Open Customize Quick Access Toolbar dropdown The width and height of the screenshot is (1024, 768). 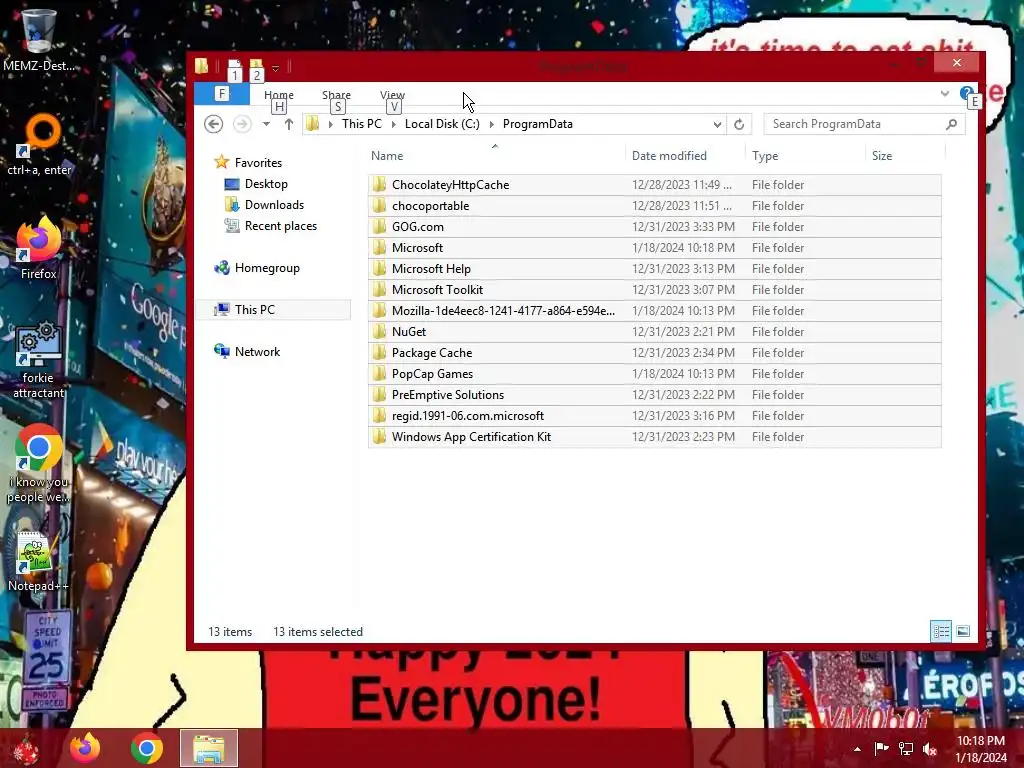pos(276,68)
